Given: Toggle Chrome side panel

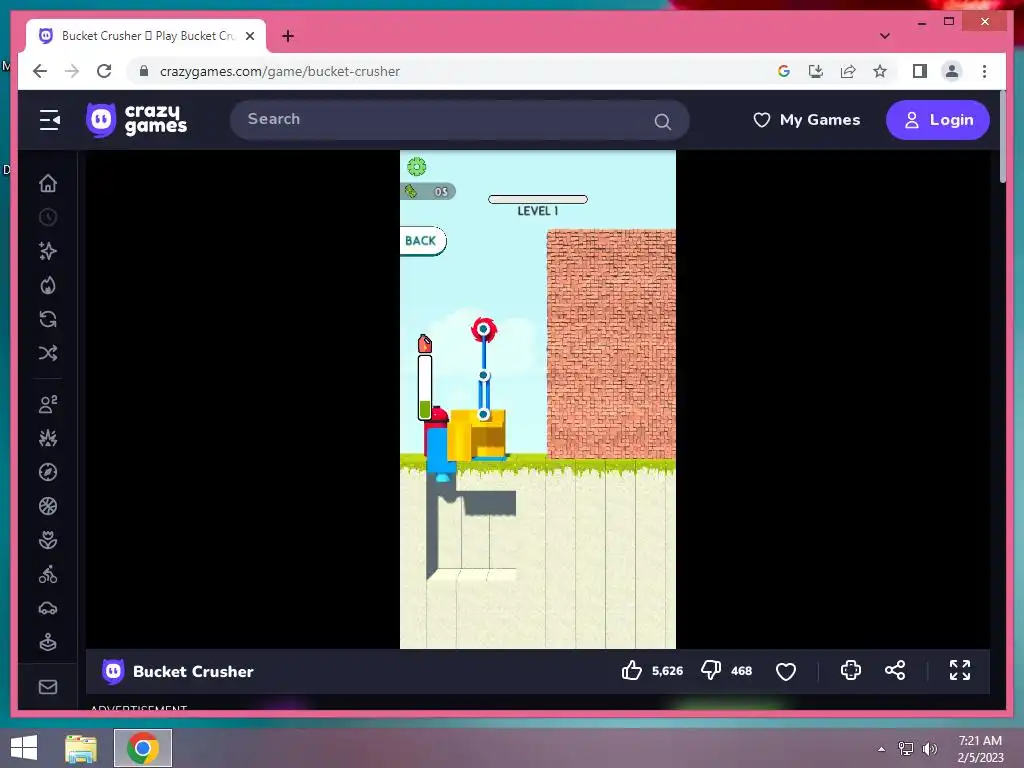Looking at the screenshot, I should (920, 71).
